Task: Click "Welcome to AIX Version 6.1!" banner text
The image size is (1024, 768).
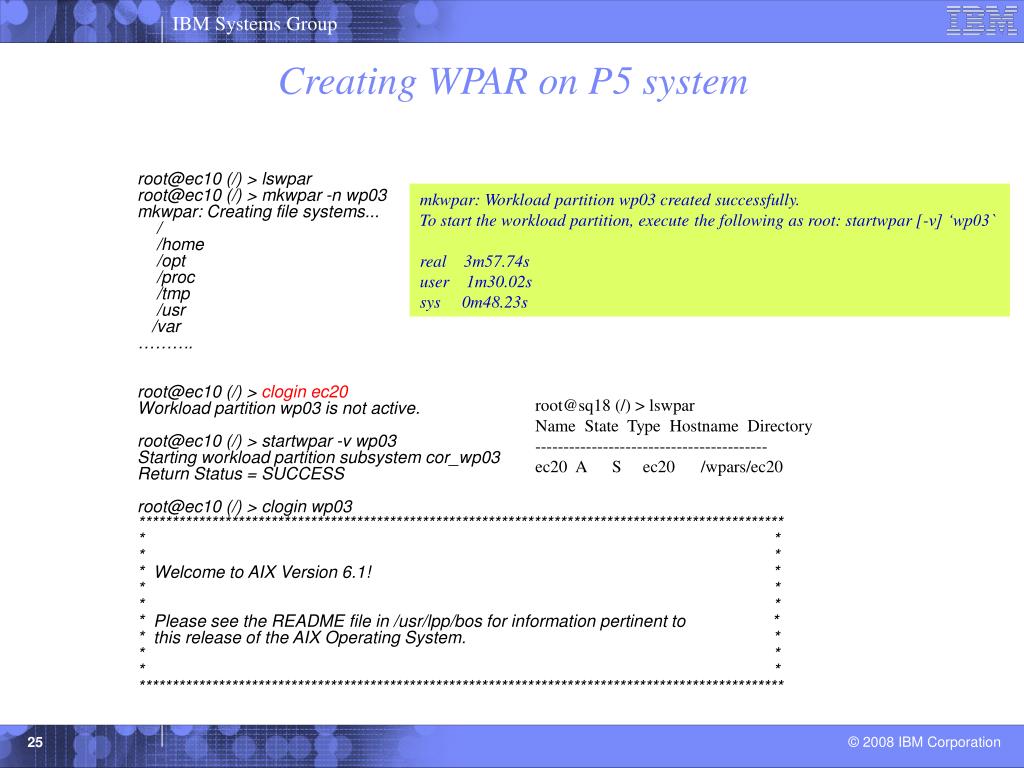Action: [x=263, y=572]
